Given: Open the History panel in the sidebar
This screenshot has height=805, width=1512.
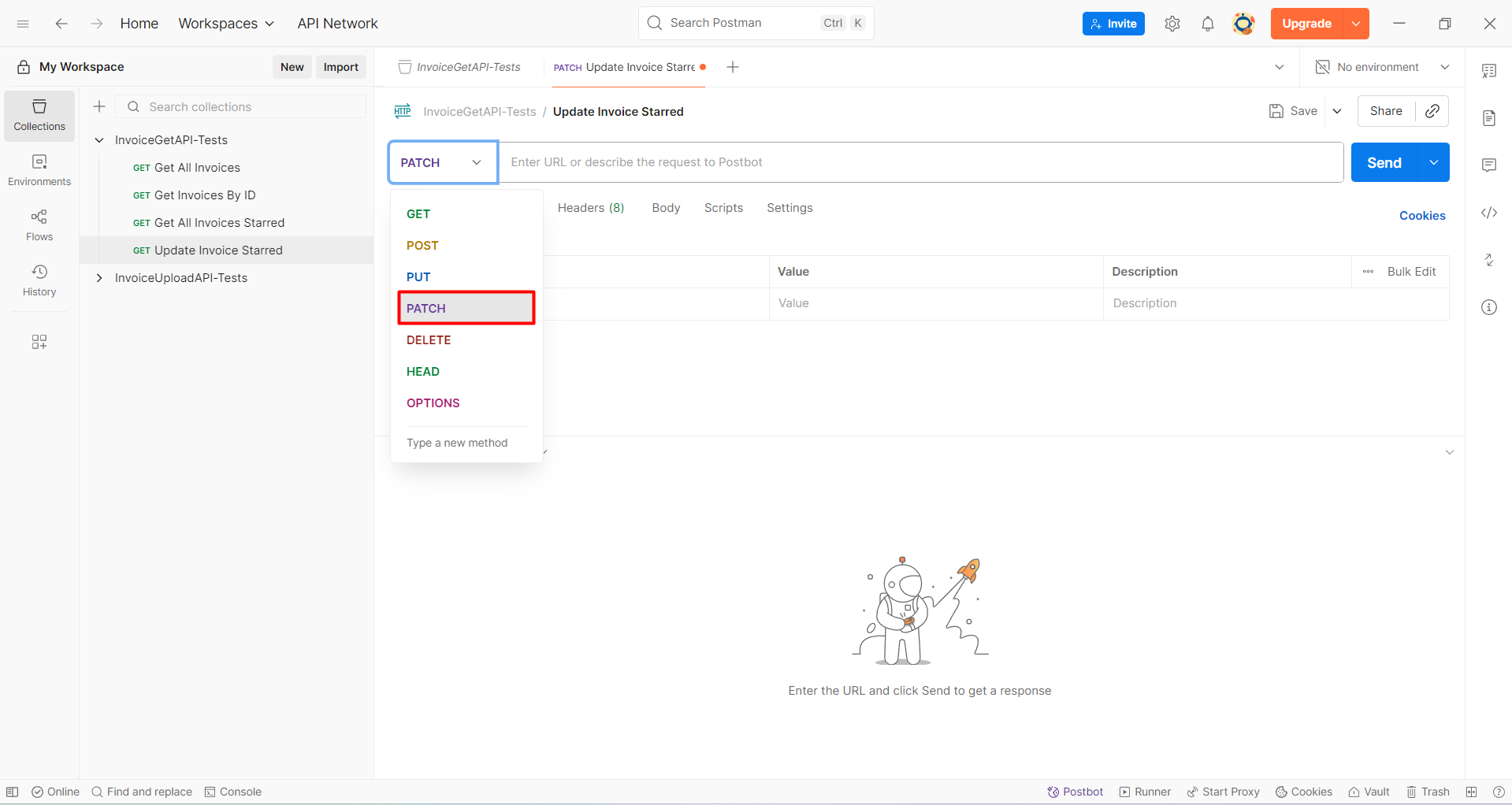Looking at the screenshot, I should [39, 280].
